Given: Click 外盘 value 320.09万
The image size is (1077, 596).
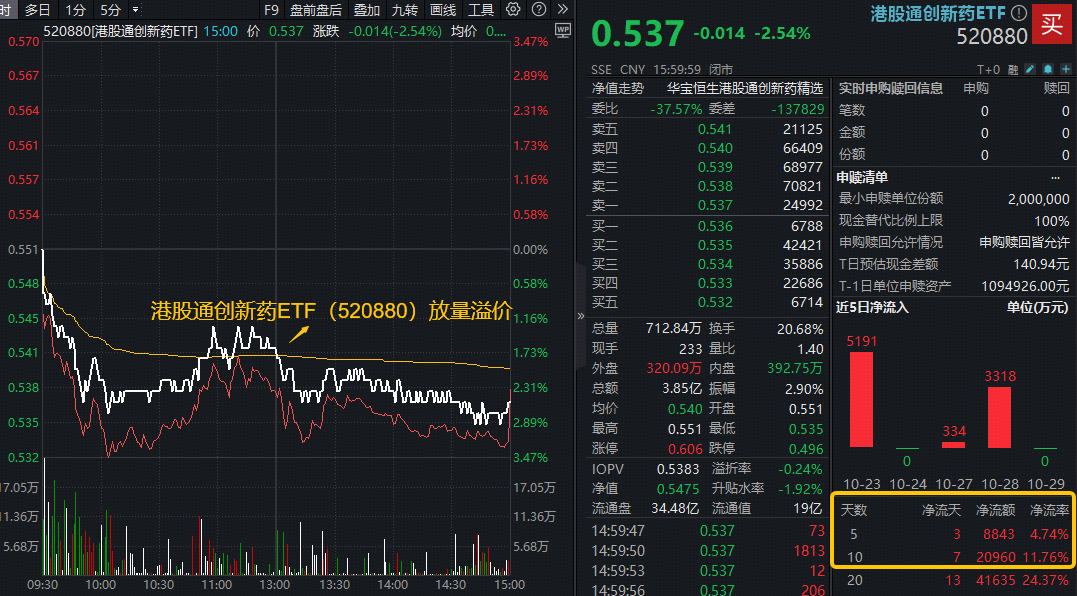Looking at the screenshot, I should [x=674, y=368].
